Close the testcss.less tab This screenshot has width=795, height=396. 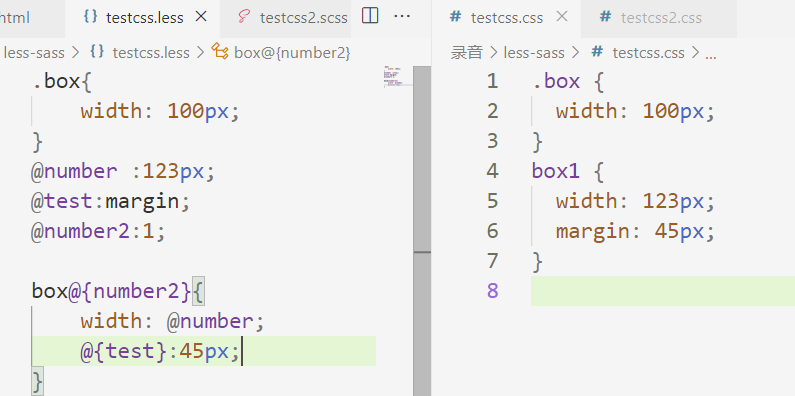201,17
